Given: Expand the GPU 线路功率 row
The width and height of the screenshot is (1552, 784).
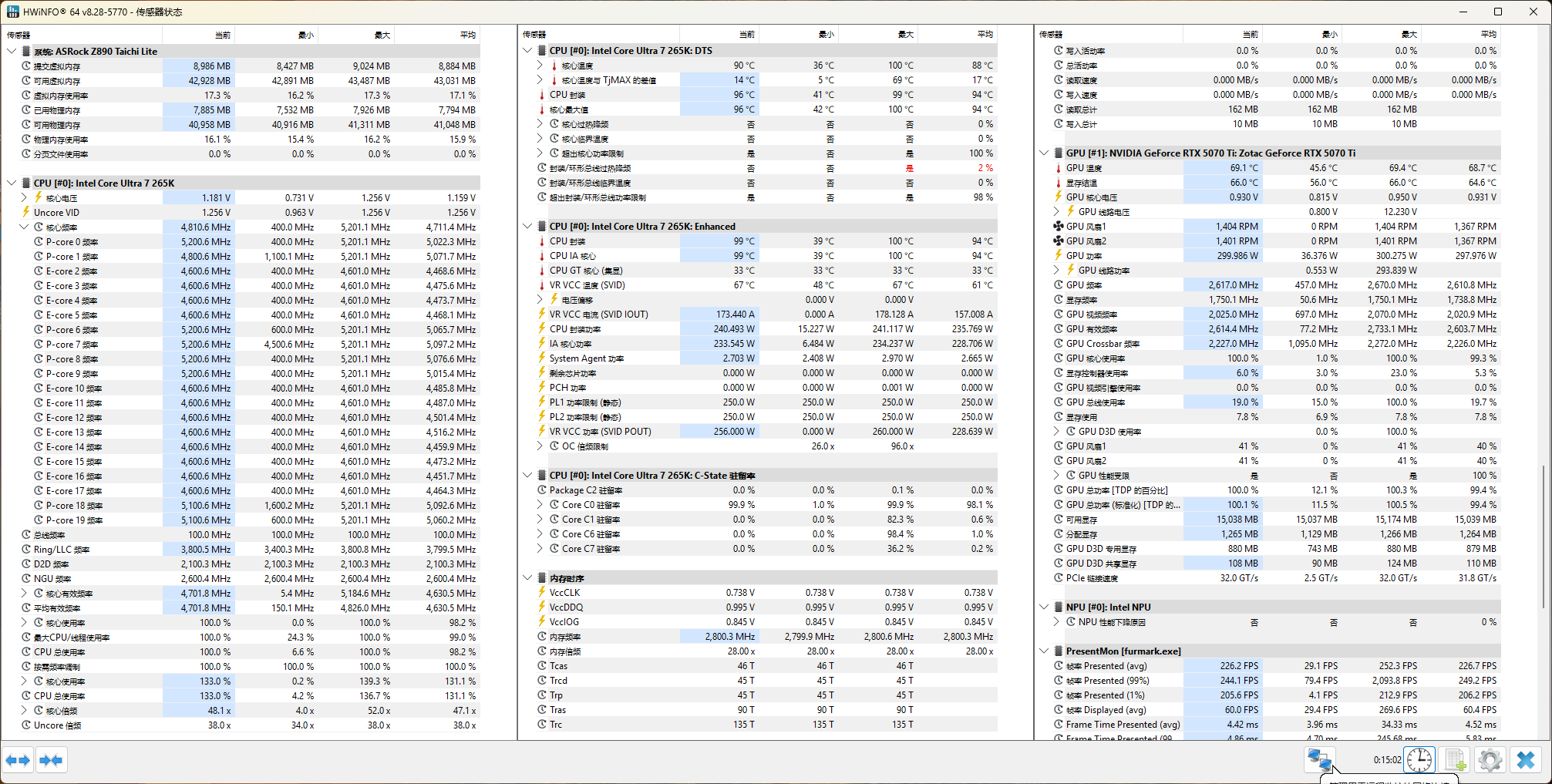Looking at the screenshot, I should [1056, 271].
